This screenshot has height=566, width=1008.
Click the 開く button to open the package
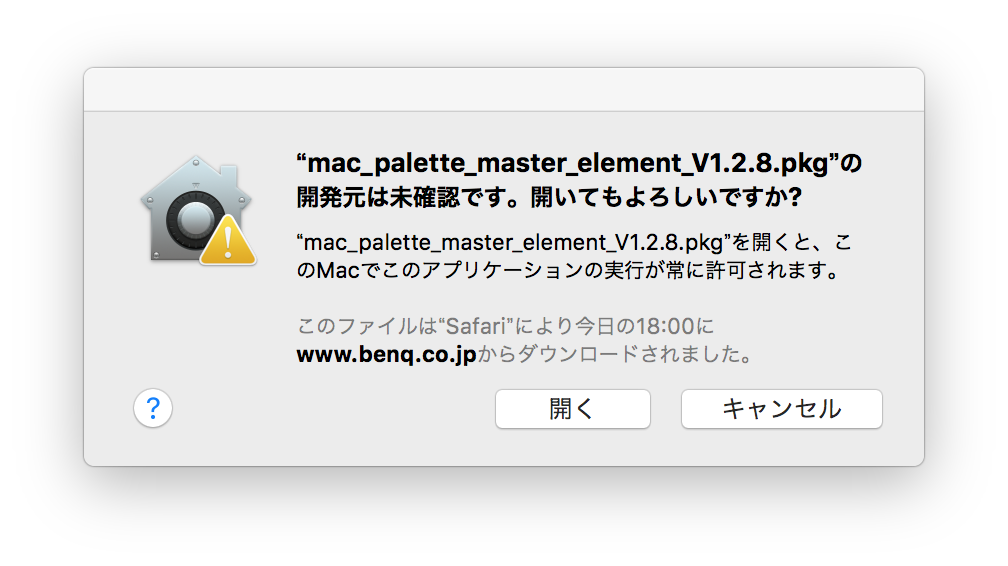[x=573, y=408]
